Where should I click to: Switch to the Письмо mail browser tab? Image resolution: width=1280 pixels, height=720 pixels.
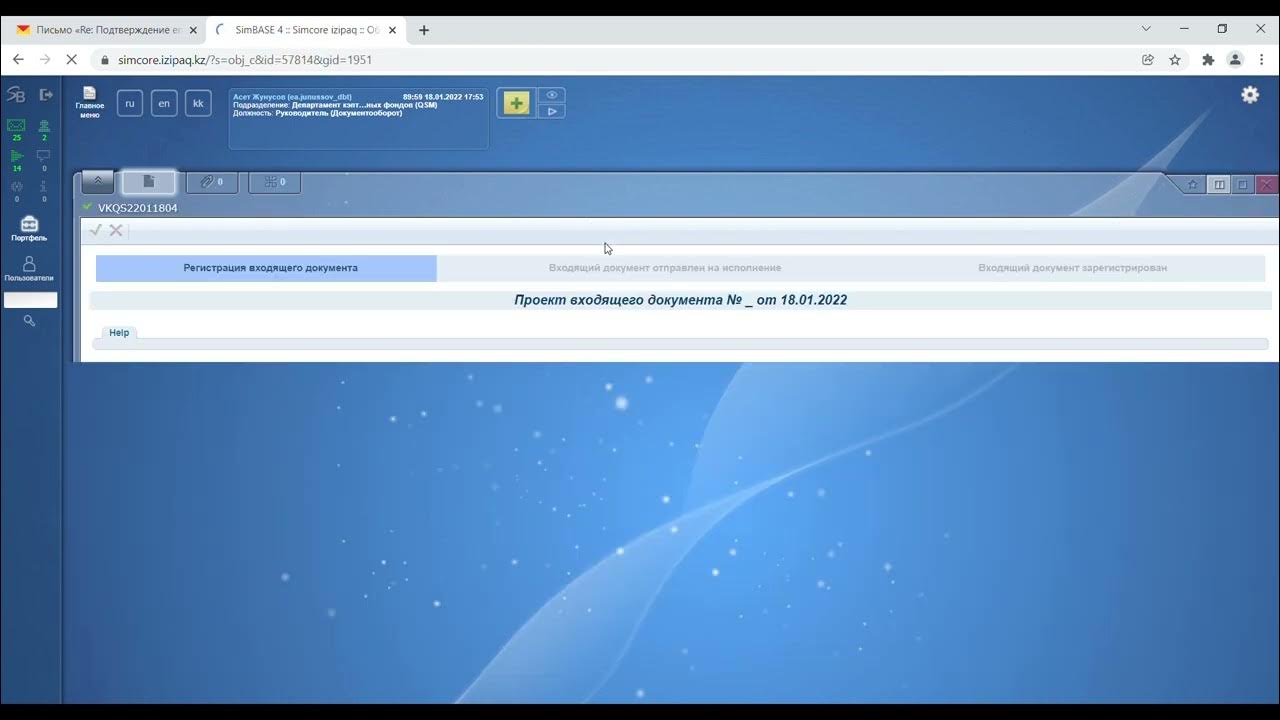coord(108,30)
